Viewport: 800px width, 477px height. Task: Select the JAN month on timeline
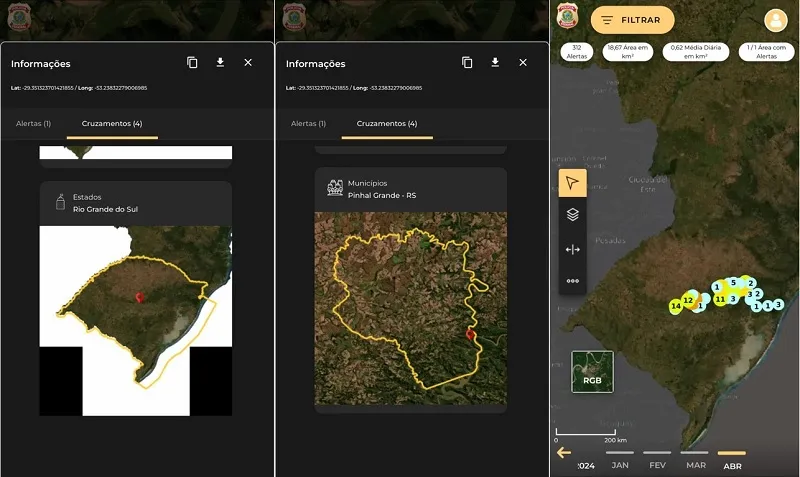620,464
